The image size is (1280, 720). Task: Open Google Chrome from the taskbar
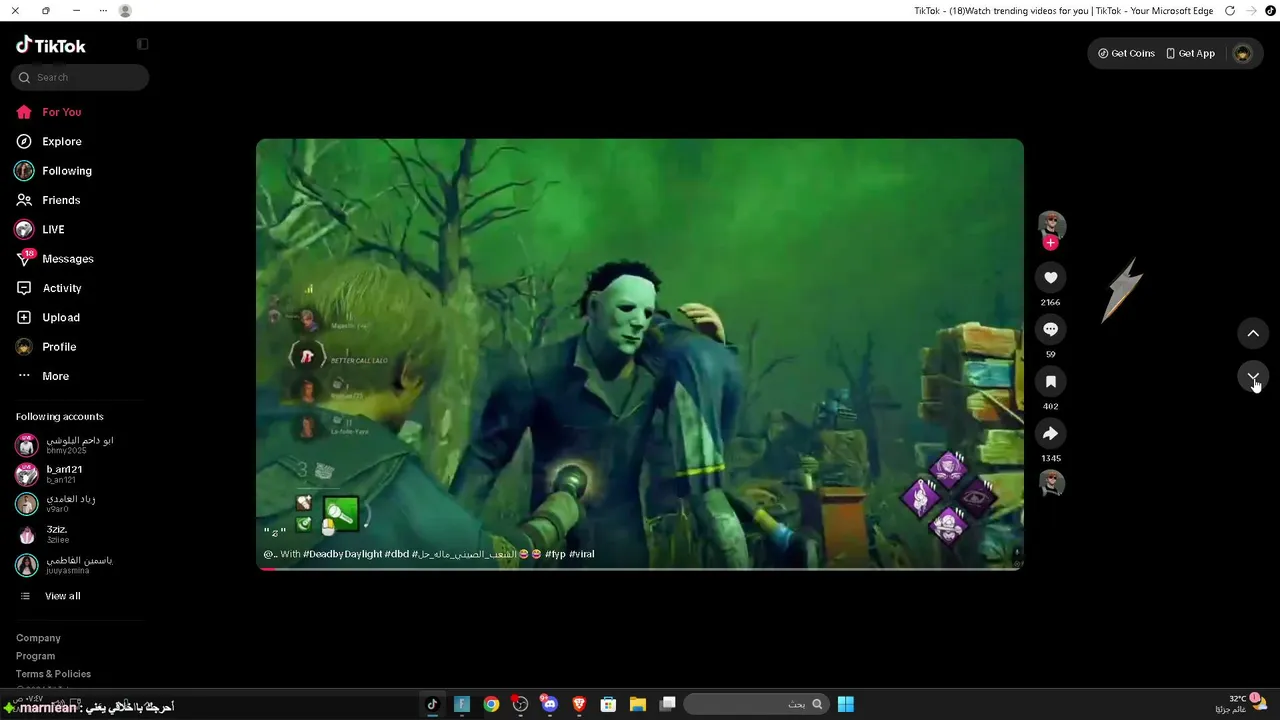point(491,704)
